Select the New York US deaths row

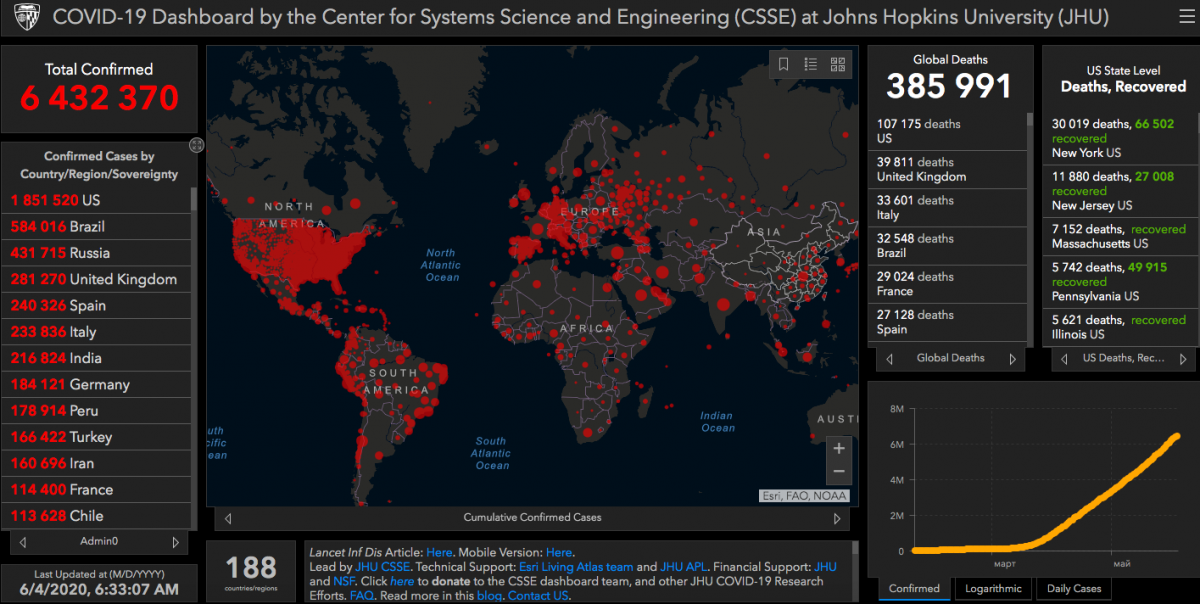pyautogui.click(x=1118, y=138)
